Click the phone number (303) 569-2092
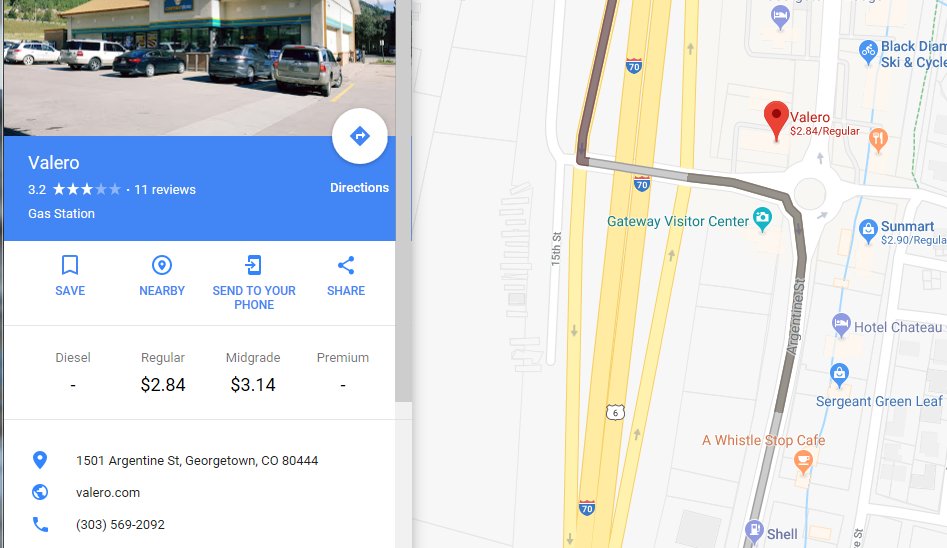Screen dimensions: 947x548 [x=120, y=524]
